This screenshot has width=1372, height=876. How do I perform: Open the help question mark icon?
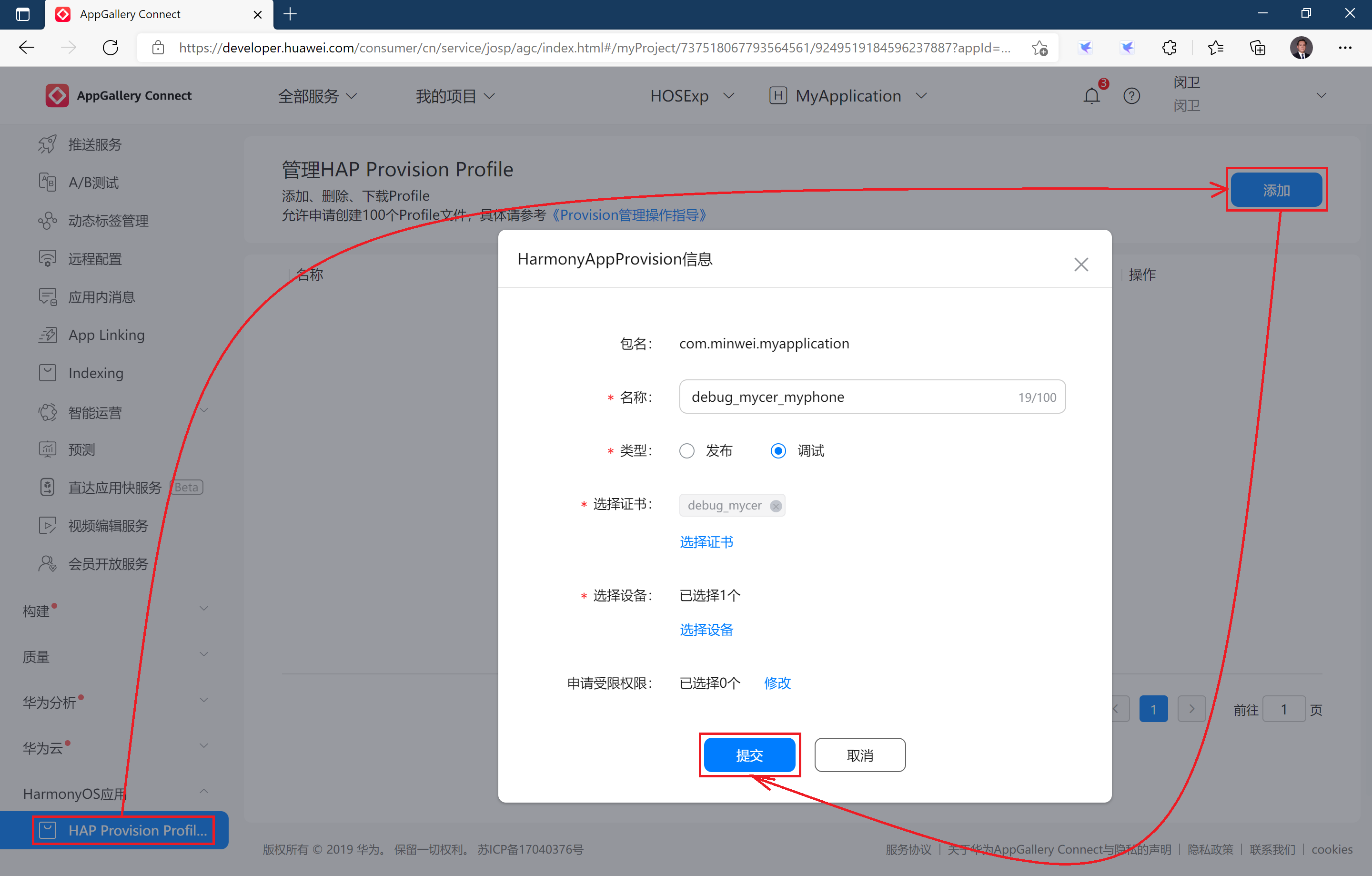[1131, 96]
